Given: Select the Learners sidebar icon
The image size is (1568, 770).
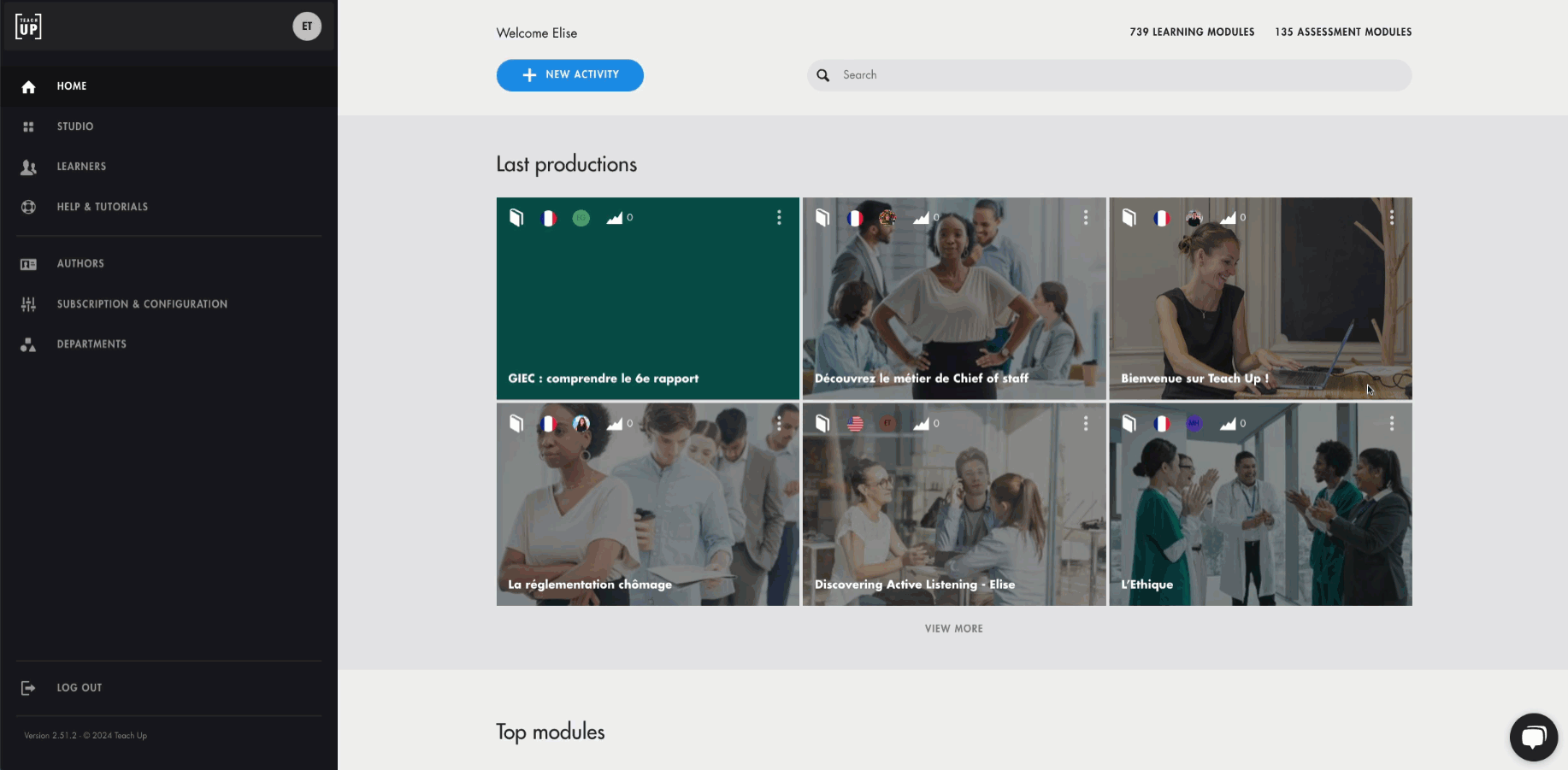Looking at the screenshot, I should (28, 167).
